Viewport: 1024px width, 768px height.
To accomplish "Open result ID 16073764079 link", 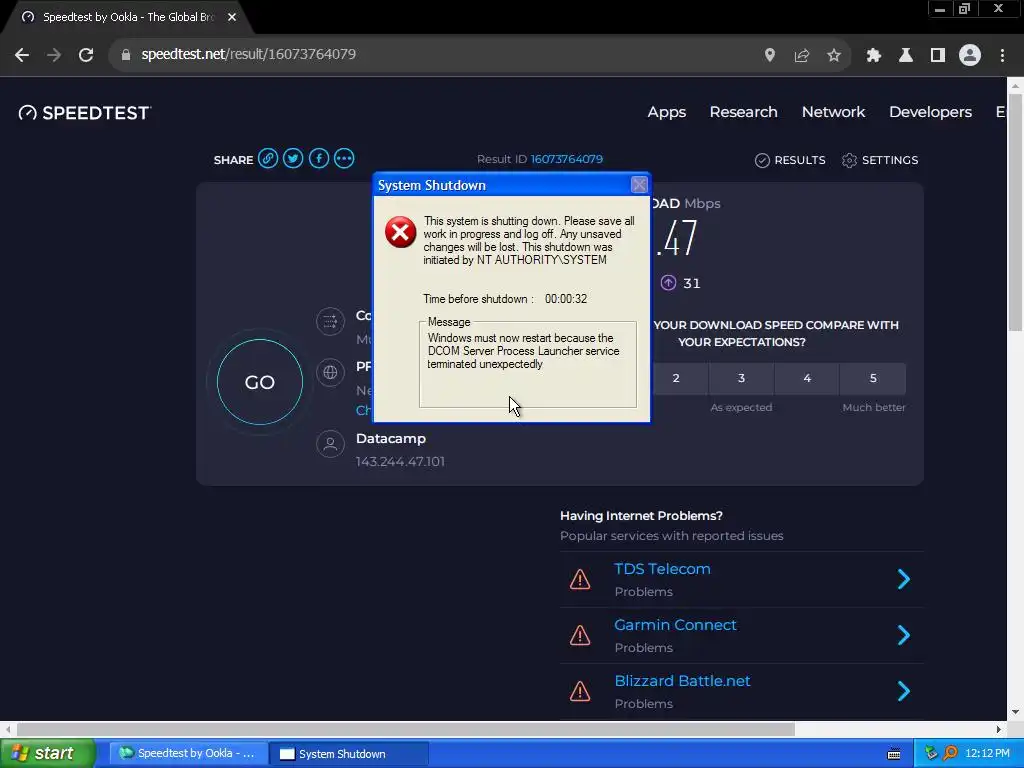I will pyautogui.click(x=566, y=159).
